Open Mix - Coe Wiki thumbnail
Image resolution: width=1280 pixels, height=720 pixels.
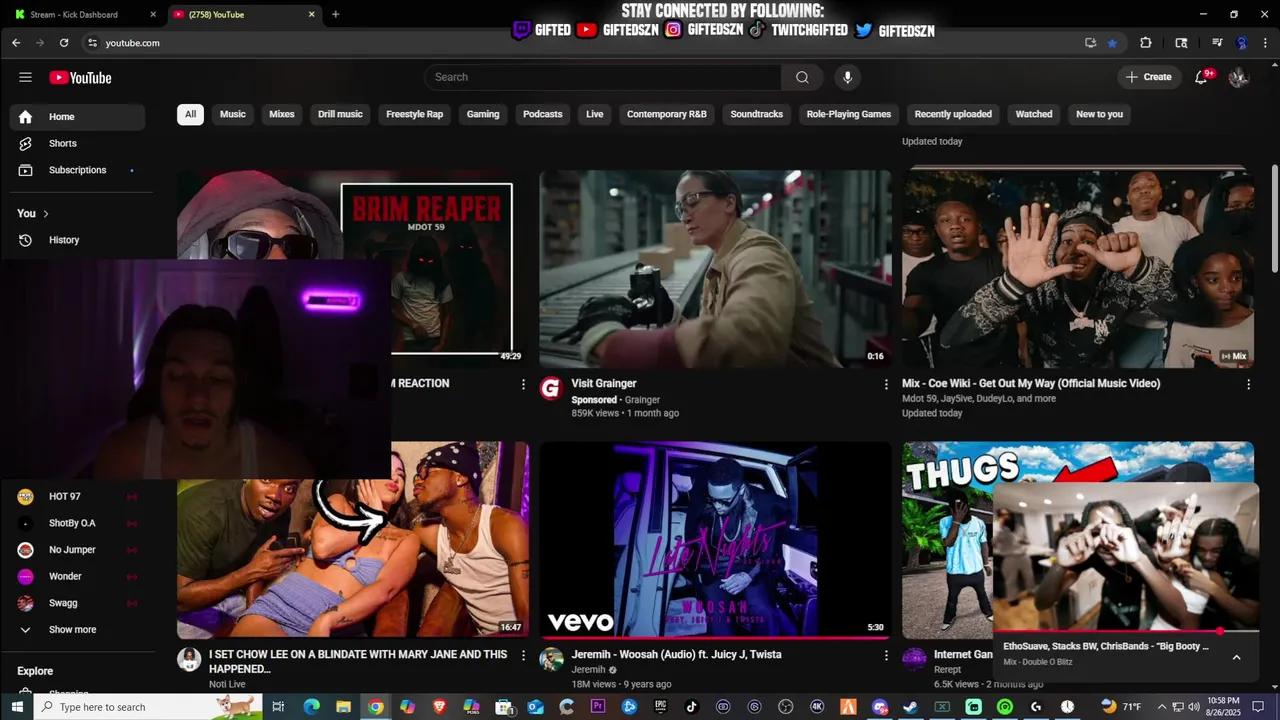tap(1077, 268)
